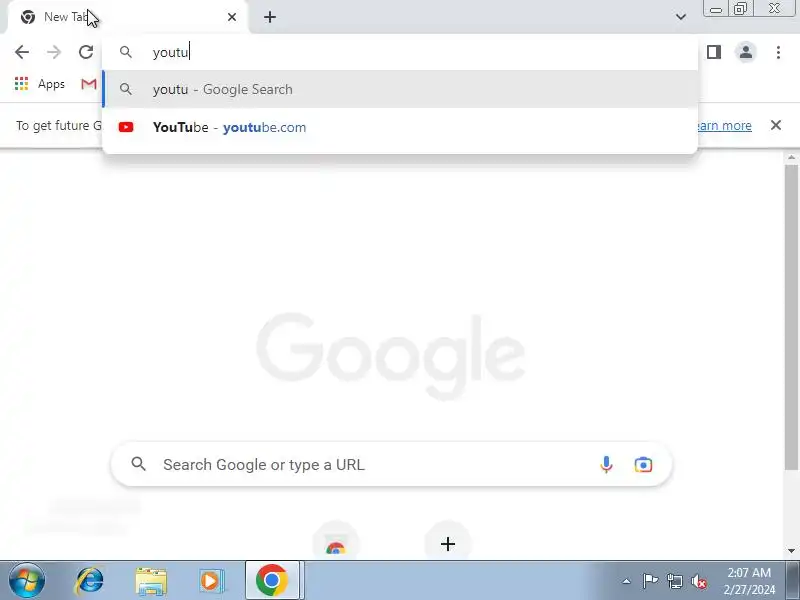Open Apps bookmark shortcut
The image size is (800, 600).
[x=40, y=84]
